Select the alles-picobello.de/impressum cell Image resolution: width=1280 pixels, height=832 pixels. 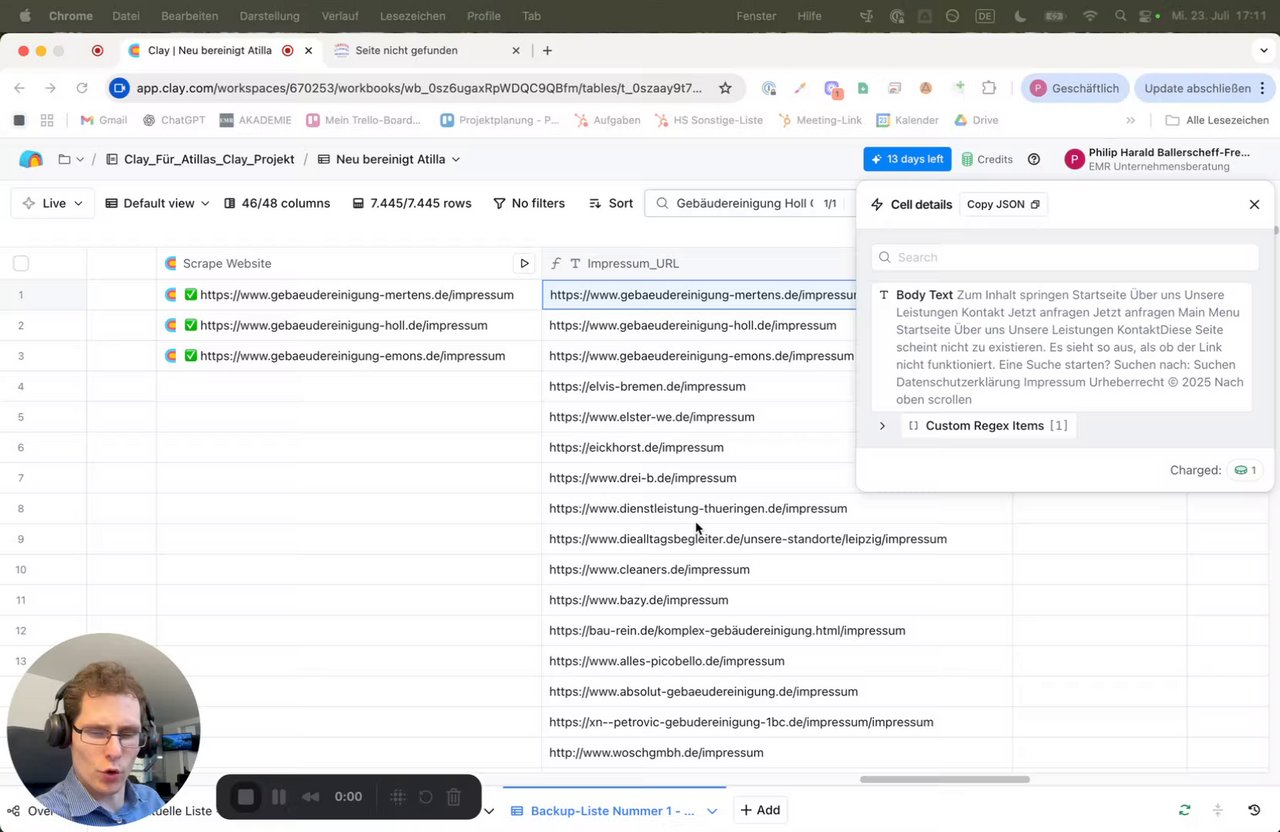tap(777, 661)
